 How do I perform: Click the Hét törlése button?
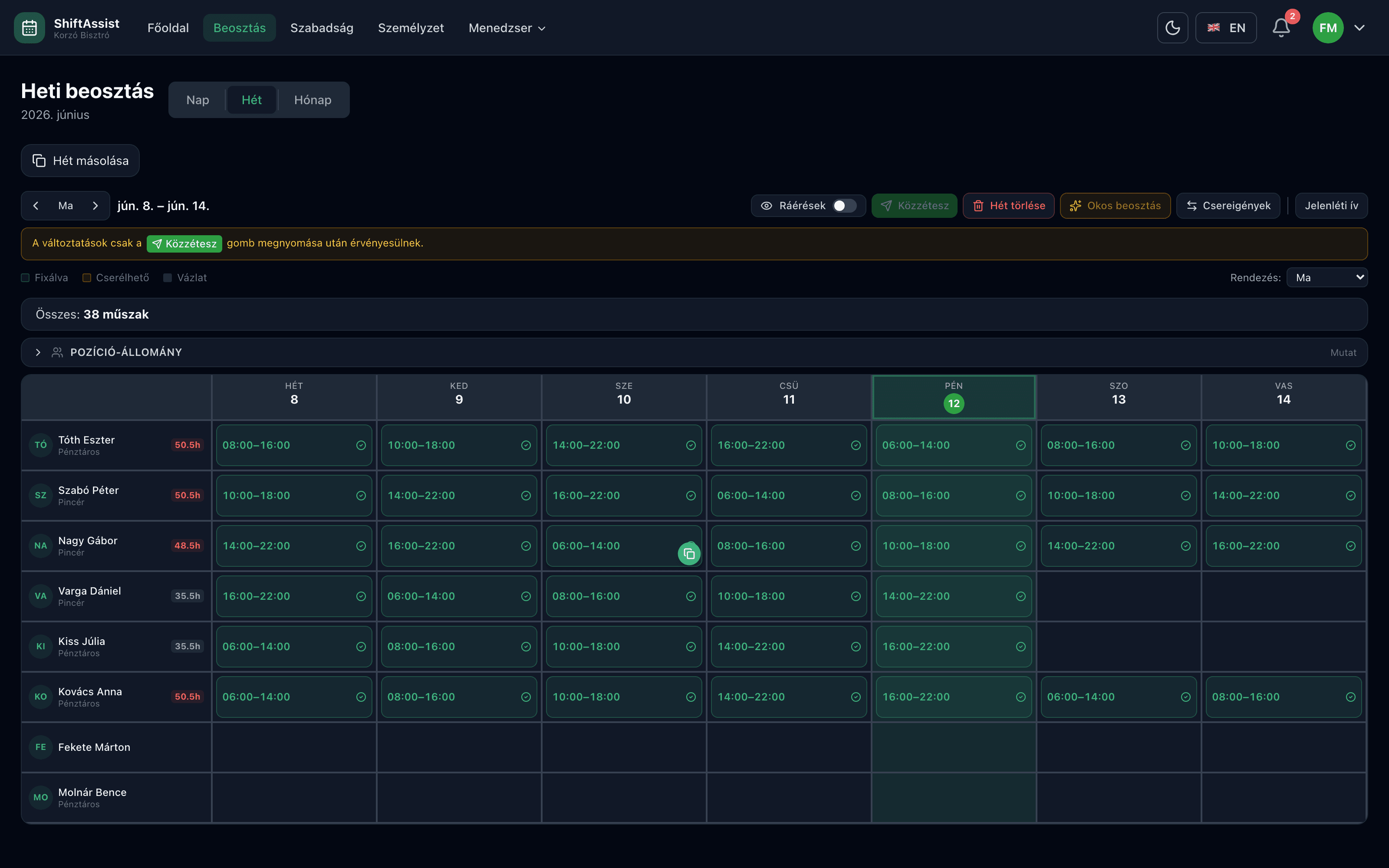point(1008,206)
